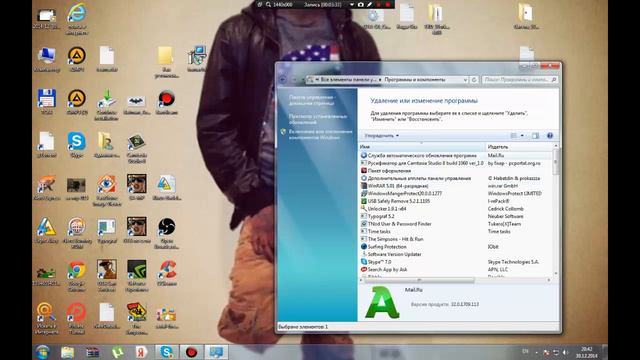Click inside the Programs search field
The width and height of the screenshot is (640, 360).
520,80
